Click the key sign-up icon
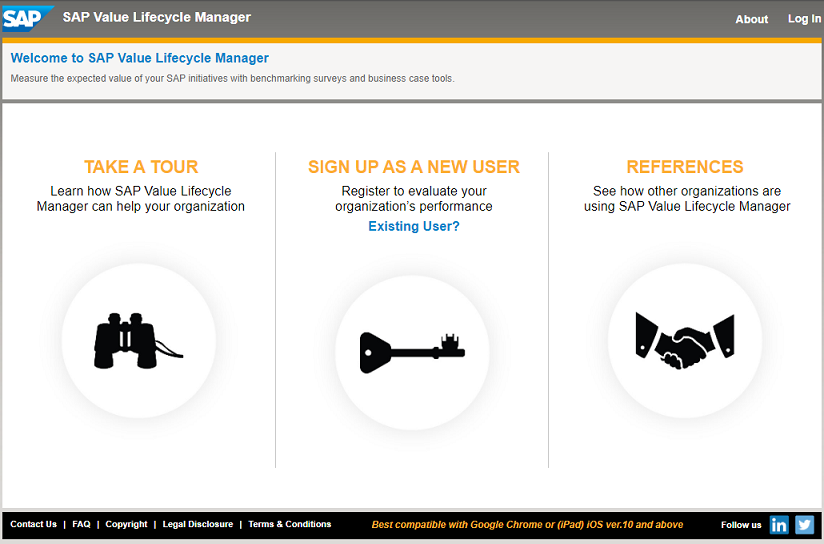The width and height of the screenshot is (824, 544). (412, 352)
